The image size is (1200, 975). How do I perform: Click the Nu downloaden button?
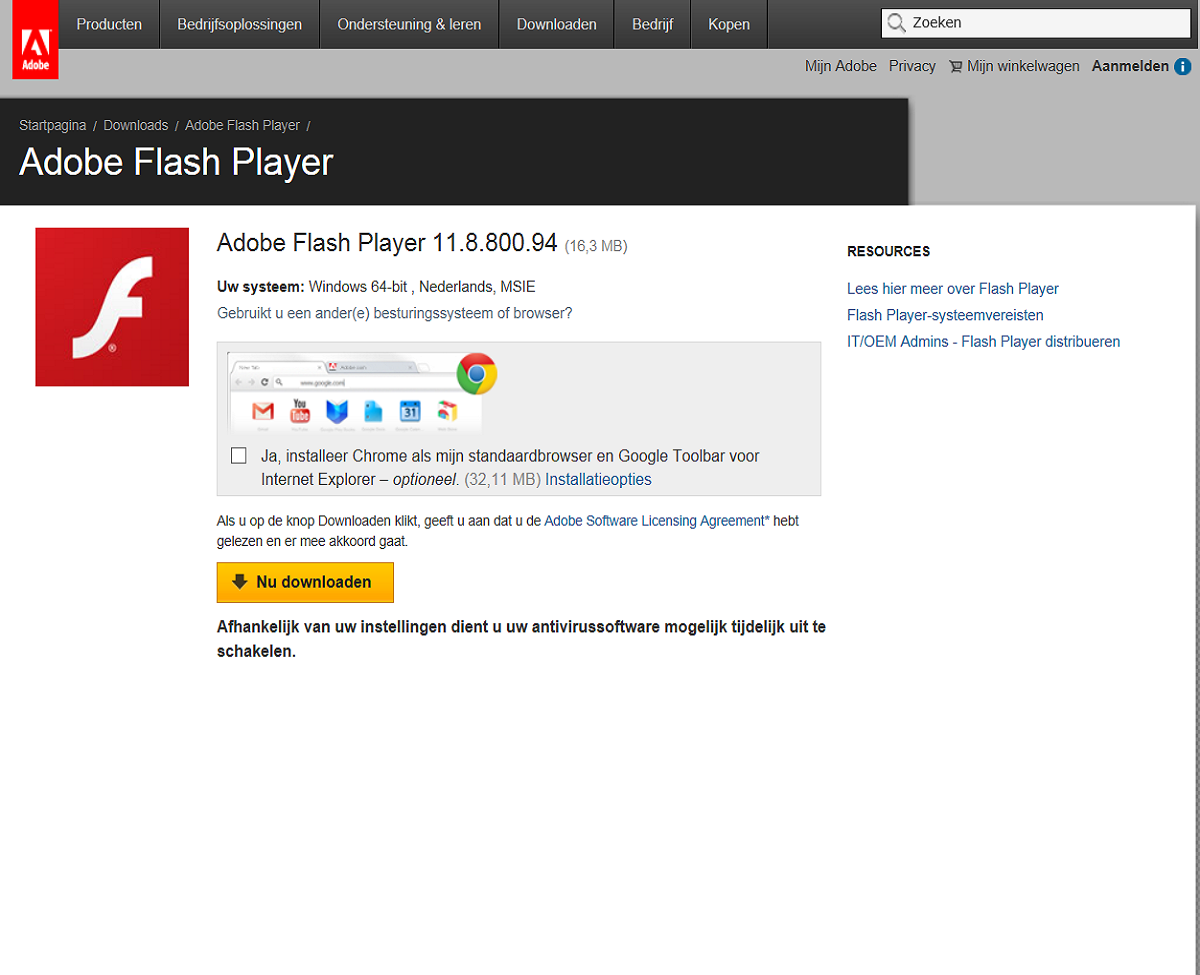point(305,582)
